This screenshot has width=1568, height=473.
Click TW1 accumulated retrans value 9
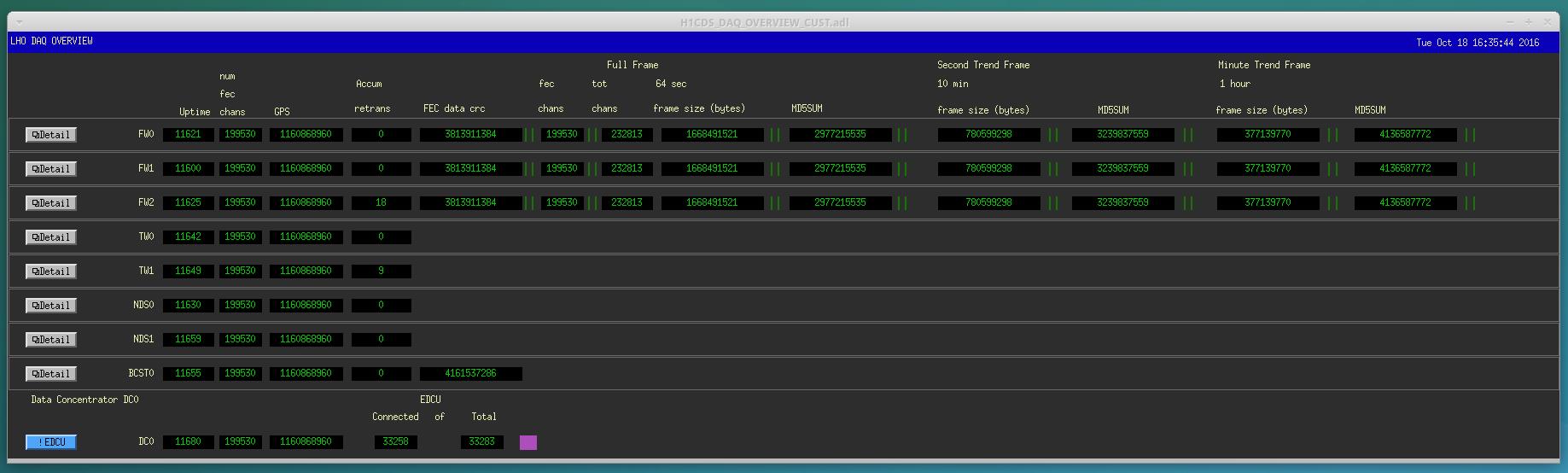coord(382,272)
